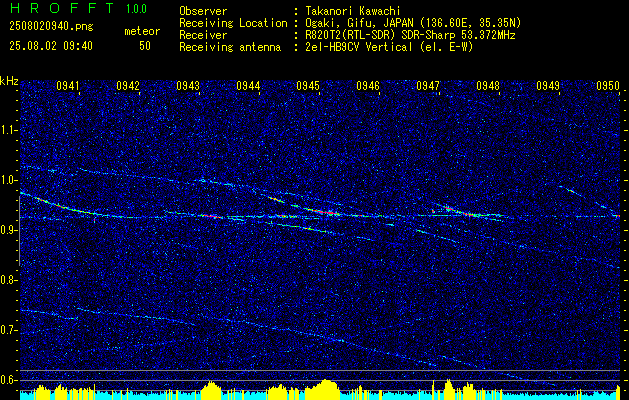Click the 0.9 frequency axis label
Screen dimensions: 629x400
(8, 230)
